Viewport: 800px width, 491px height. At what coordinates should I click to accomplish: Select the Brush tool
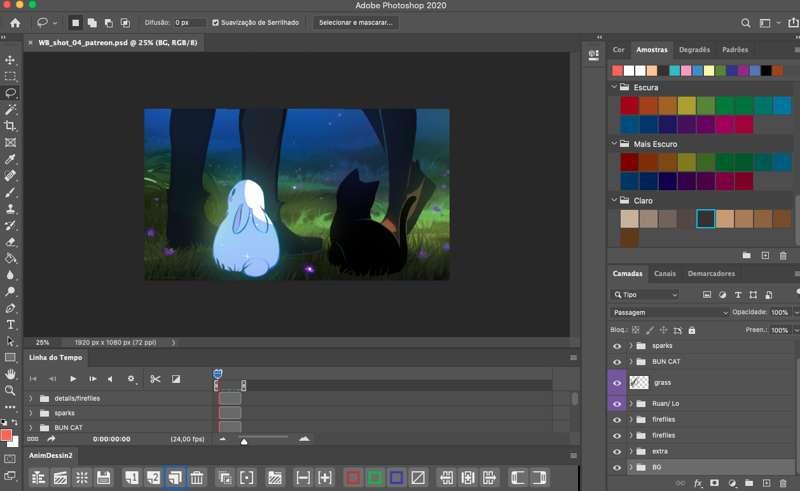(10, 192)
